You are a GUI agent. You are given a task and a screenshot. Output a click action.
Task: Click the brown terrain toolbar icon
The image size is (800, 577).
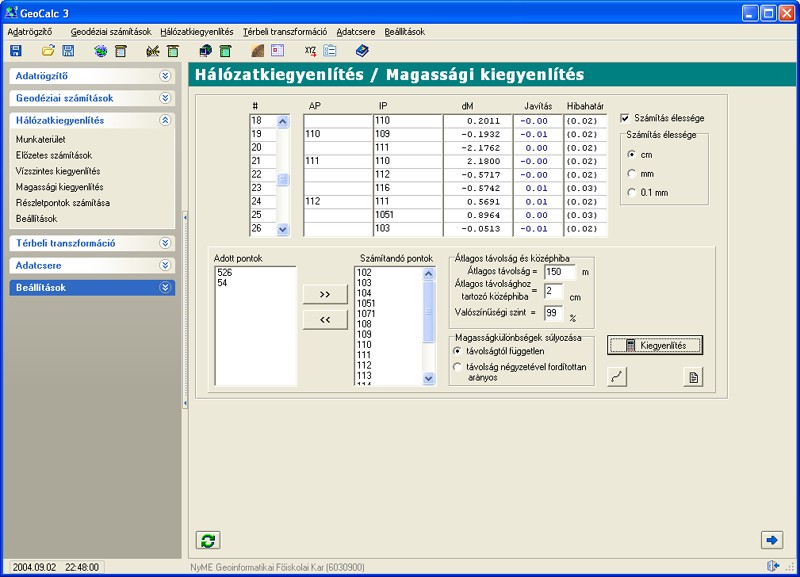coord(258,51)
